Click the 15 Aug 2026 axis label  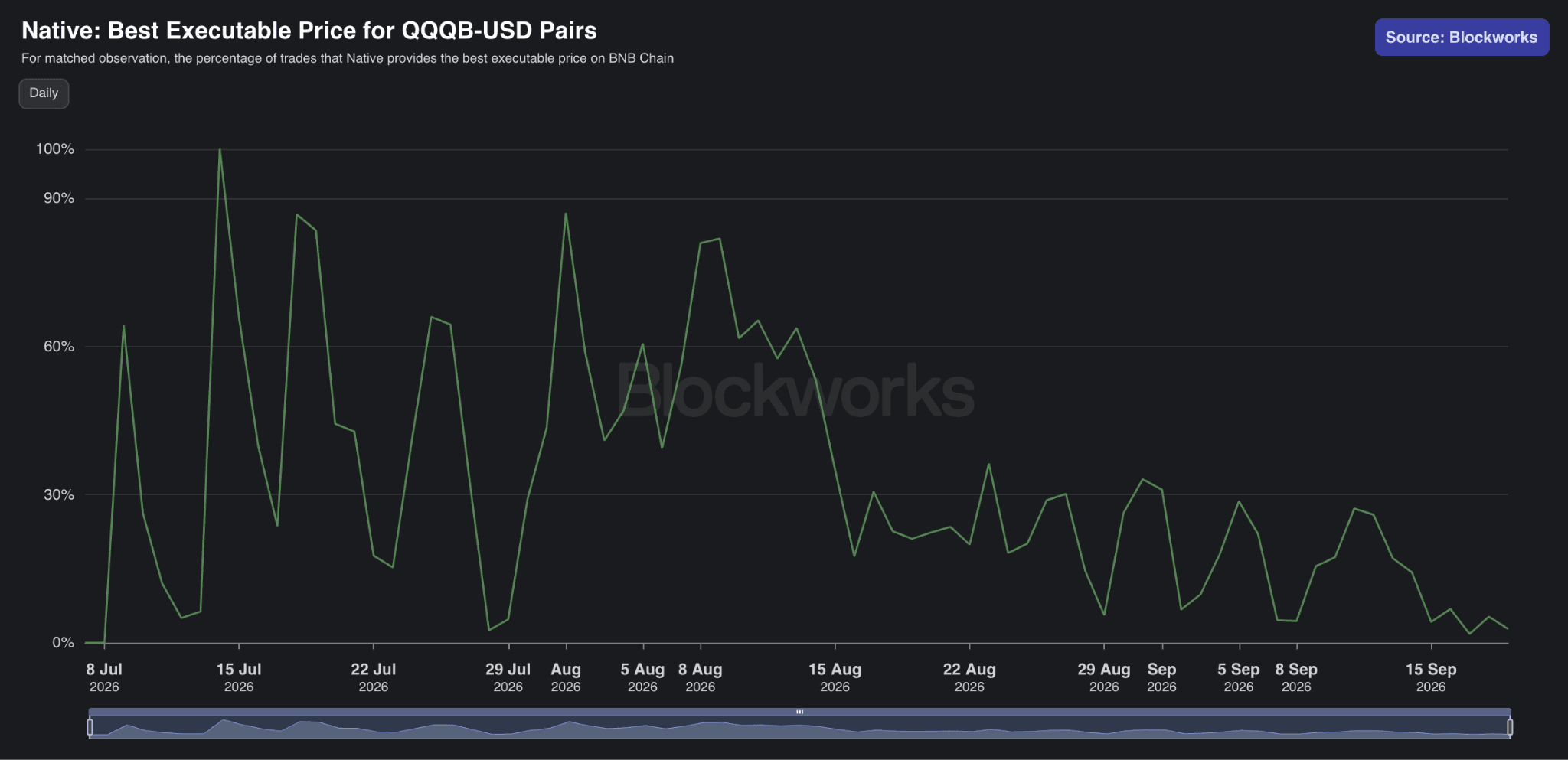(835, 677)
